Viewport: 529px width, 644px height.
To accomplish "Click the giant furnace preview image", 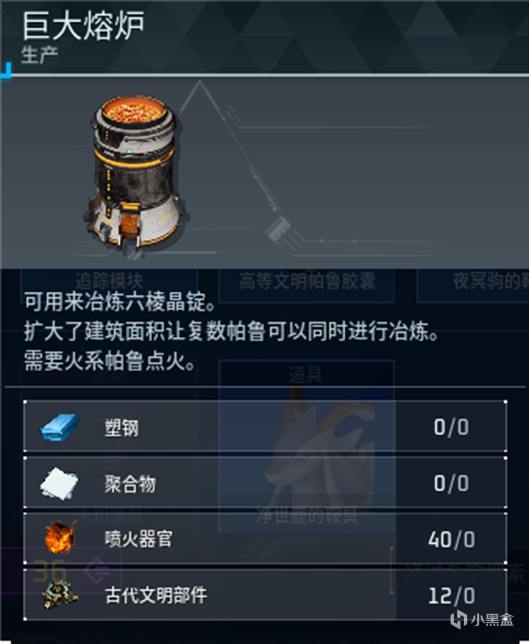I will 135,175.
